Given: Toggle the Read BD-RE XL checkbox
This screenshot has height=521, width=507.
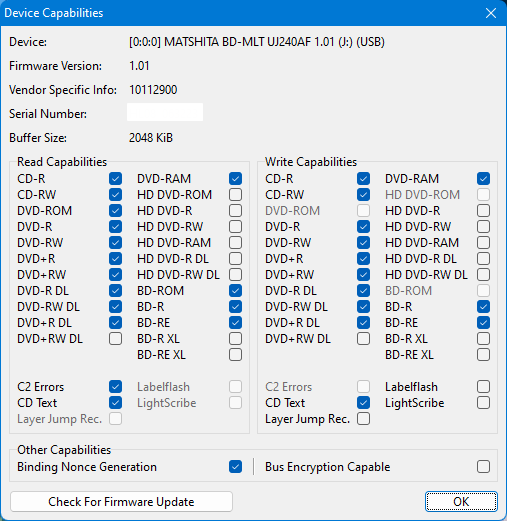Looking at the screenshot, I should click(235, 355).
